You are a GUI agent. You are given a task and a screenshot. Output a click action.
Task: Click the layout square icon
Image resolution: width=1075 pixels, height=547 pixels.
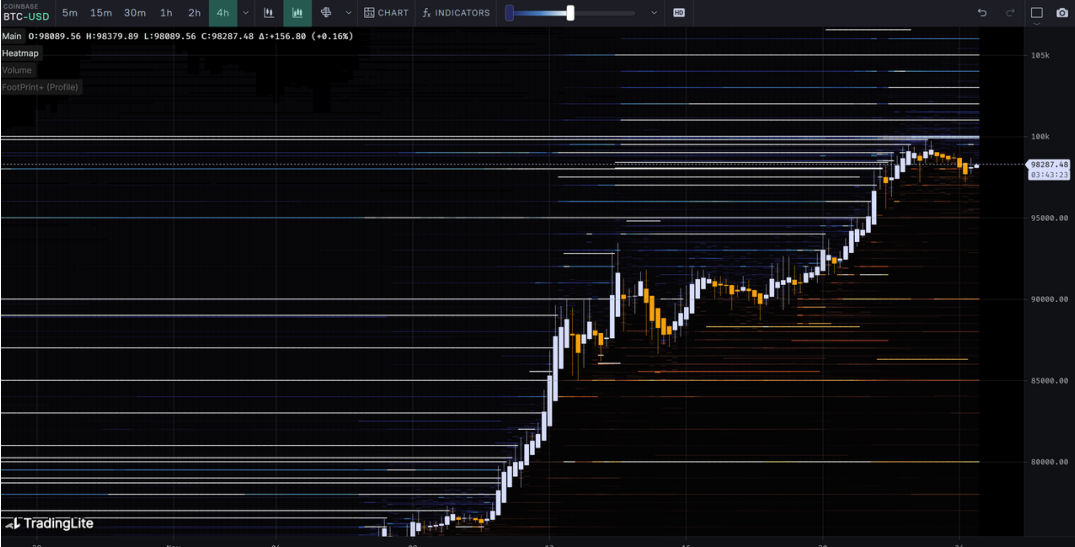[1037, 13]
